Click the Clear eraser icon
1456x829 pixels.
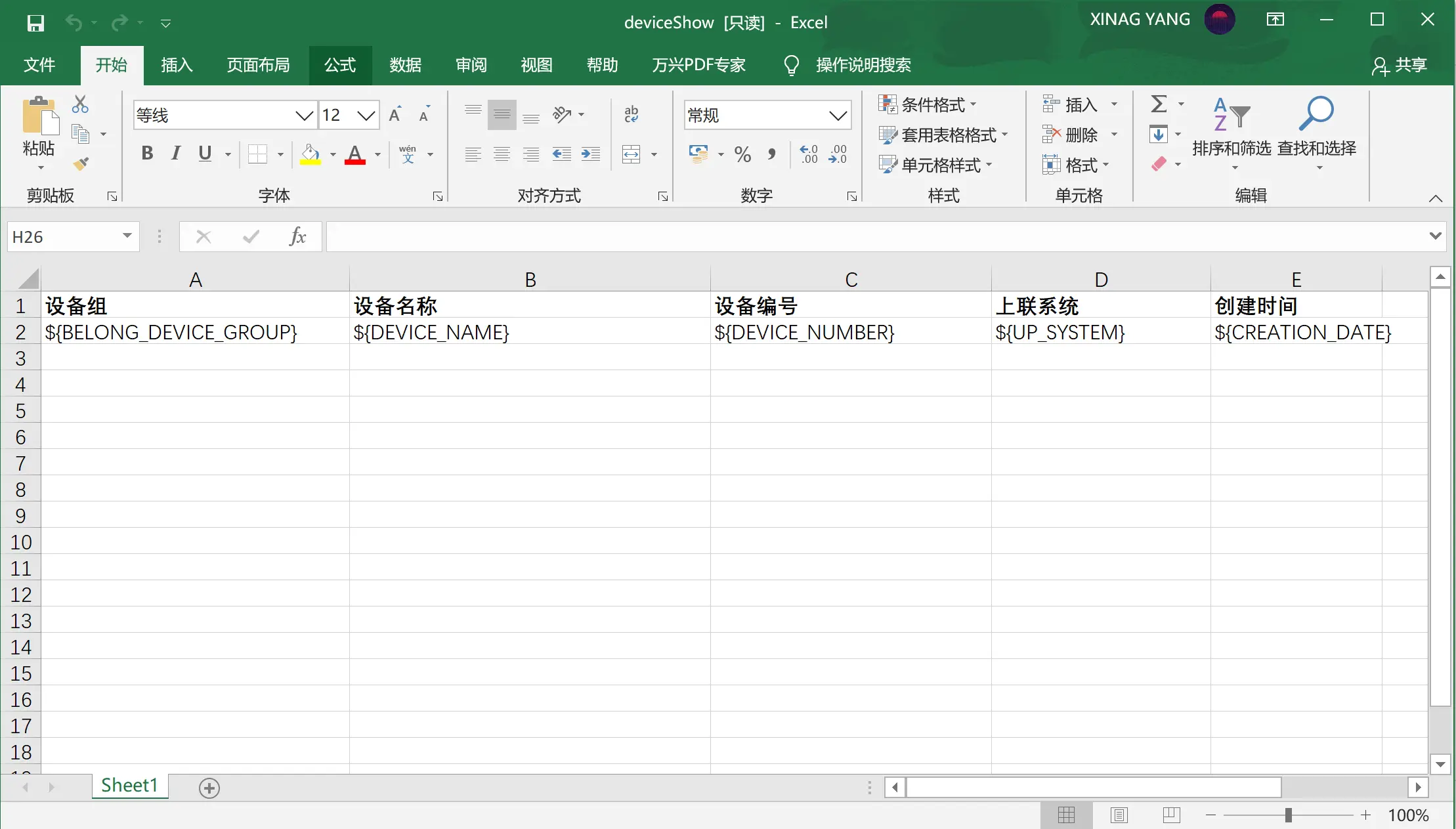coord(1159,163)
